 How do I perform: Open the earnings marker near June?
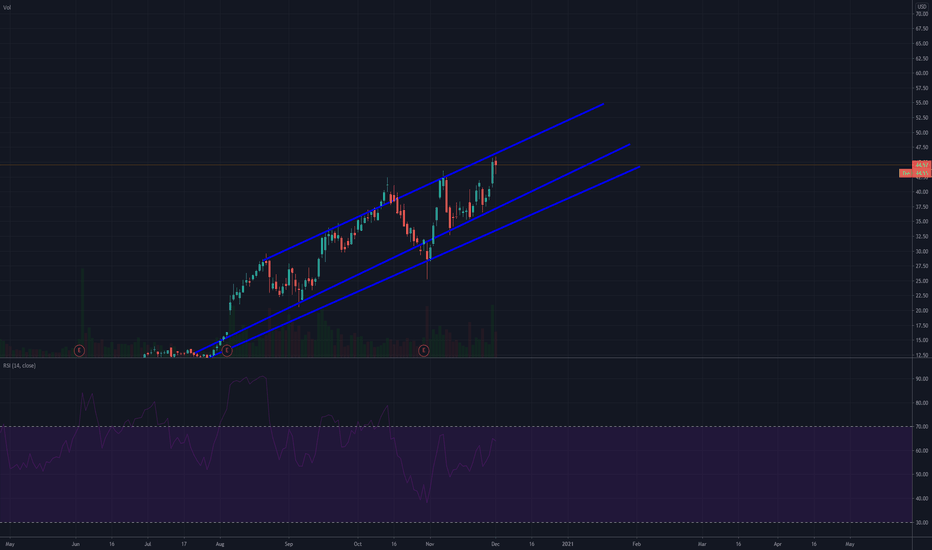[x=79, y=351]
